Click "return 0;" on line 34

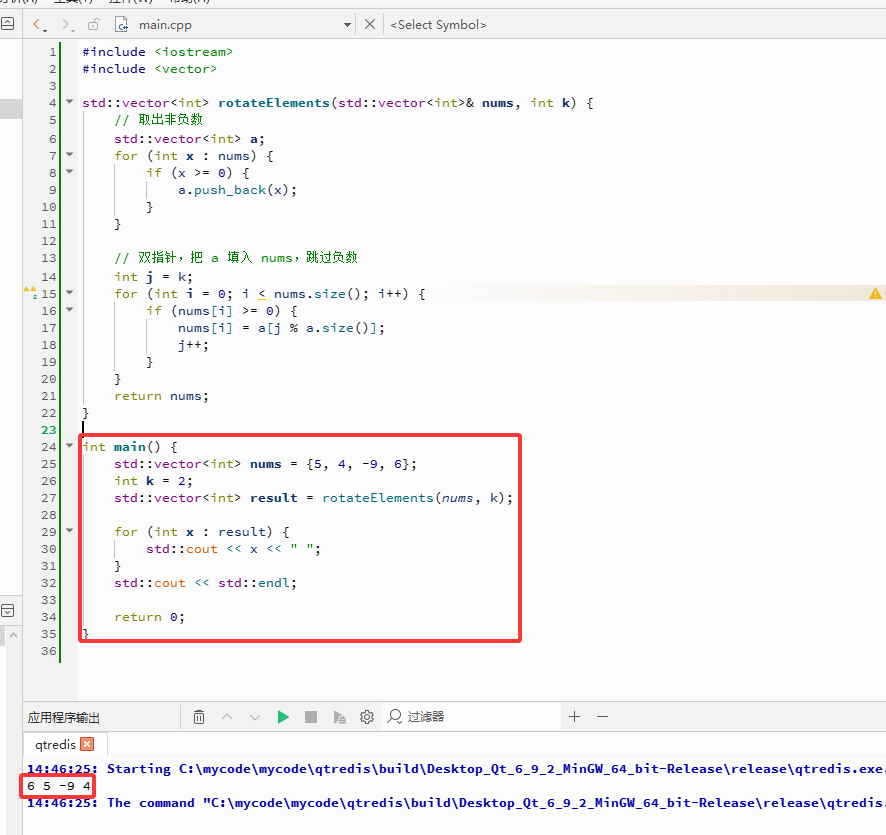[149, 617]
